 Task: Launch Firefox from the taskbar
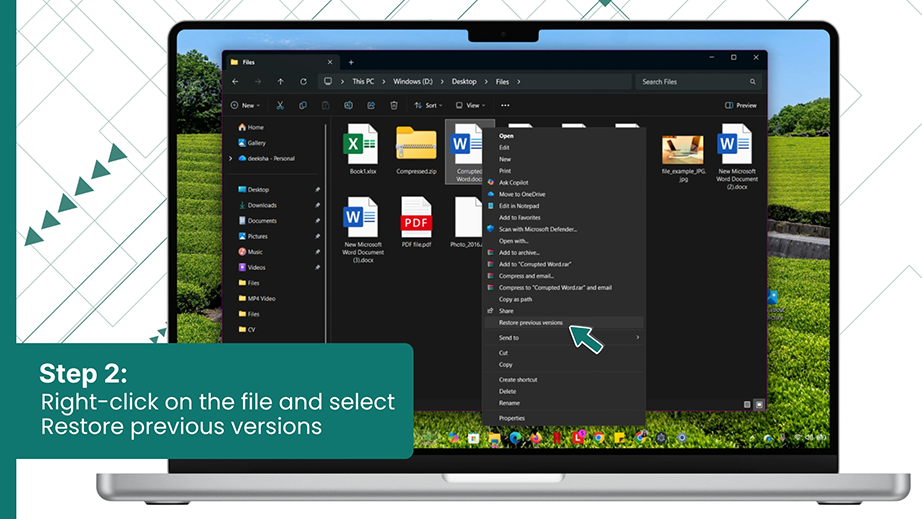[536, 438]
